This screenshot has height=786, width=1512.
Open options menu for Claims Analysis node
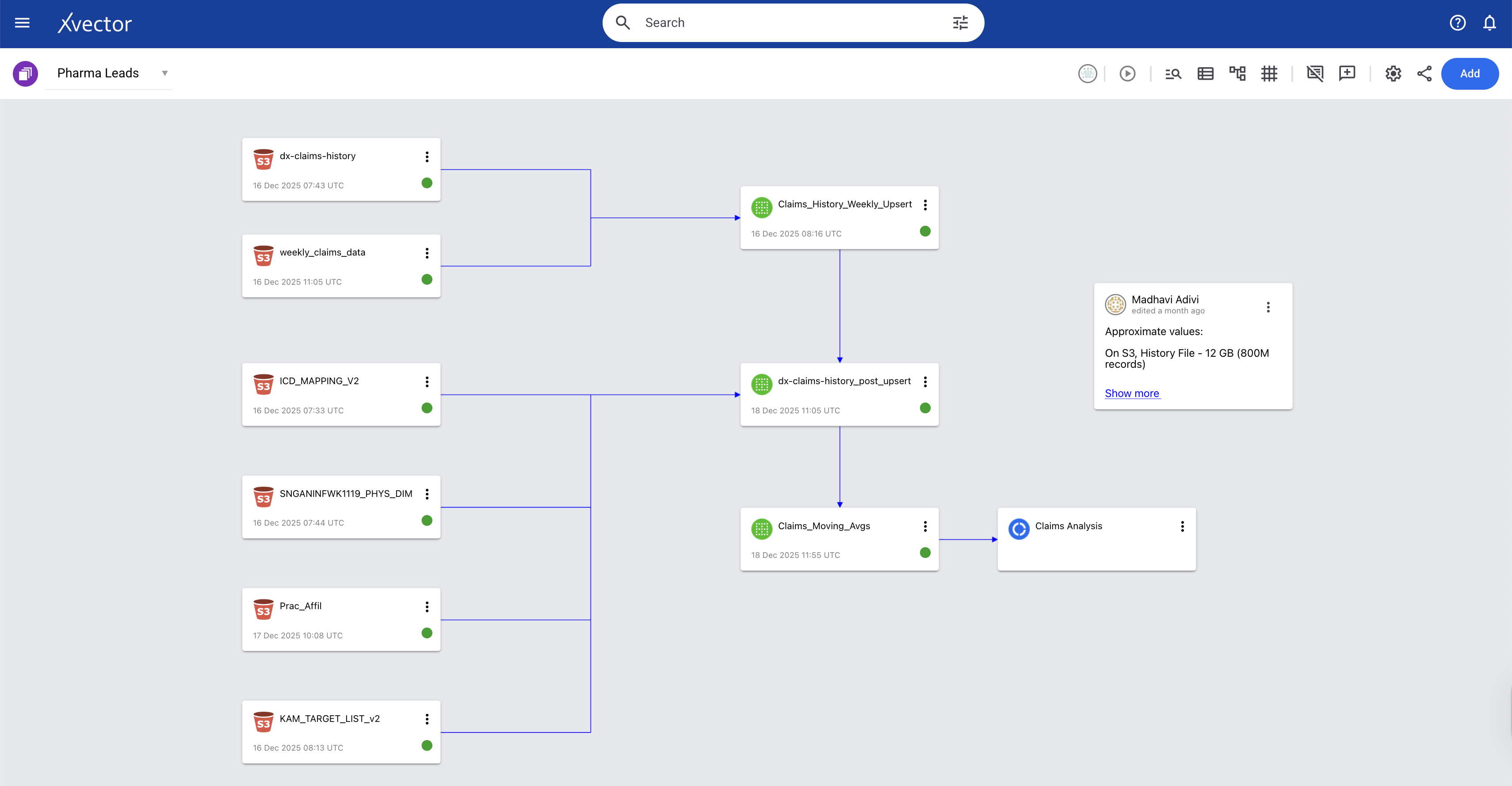[x=1182, y=527]
